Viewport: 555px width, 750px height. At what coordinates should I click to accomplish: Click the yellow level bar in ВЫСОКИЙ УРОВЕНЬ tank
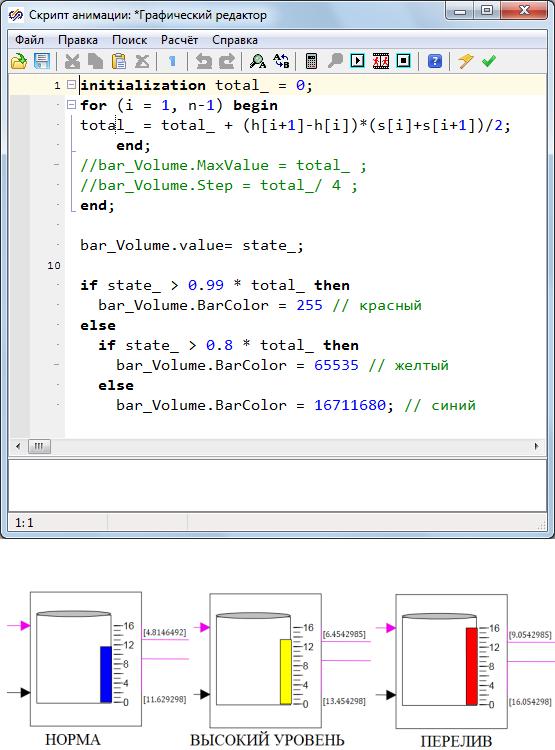point(286,672)
